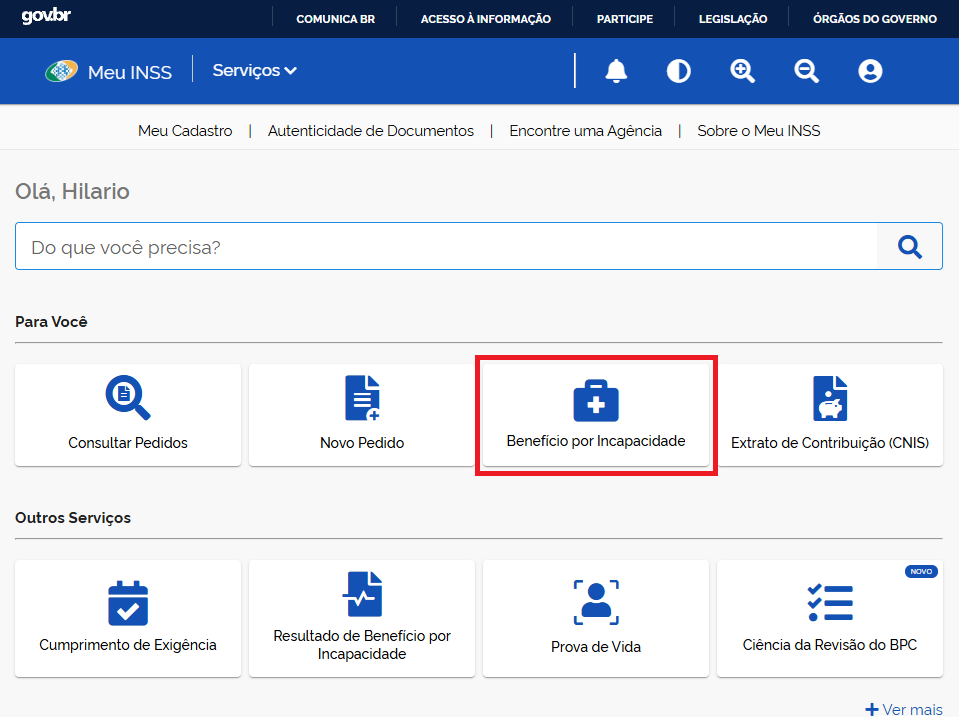Click the 'Olá, Hilario' greeting text
The image size is (959, 717).
[72, 191]
